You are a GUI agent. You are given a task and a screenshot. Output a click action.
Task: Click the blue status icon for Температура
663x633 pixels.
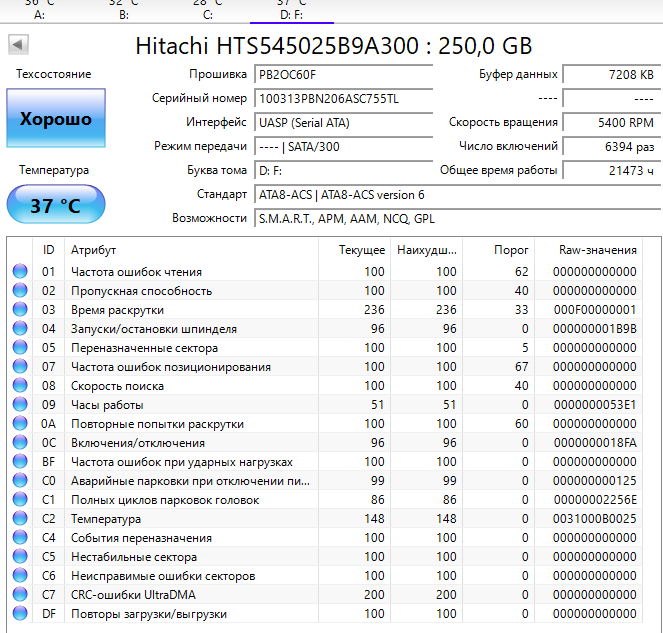(x=20, y=519)
